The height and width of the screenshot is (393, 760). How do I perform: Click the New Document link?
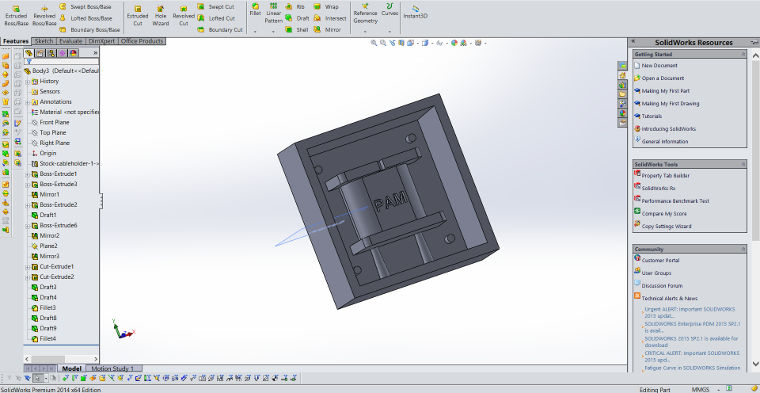pyautogui.click(x=659, y=65)
